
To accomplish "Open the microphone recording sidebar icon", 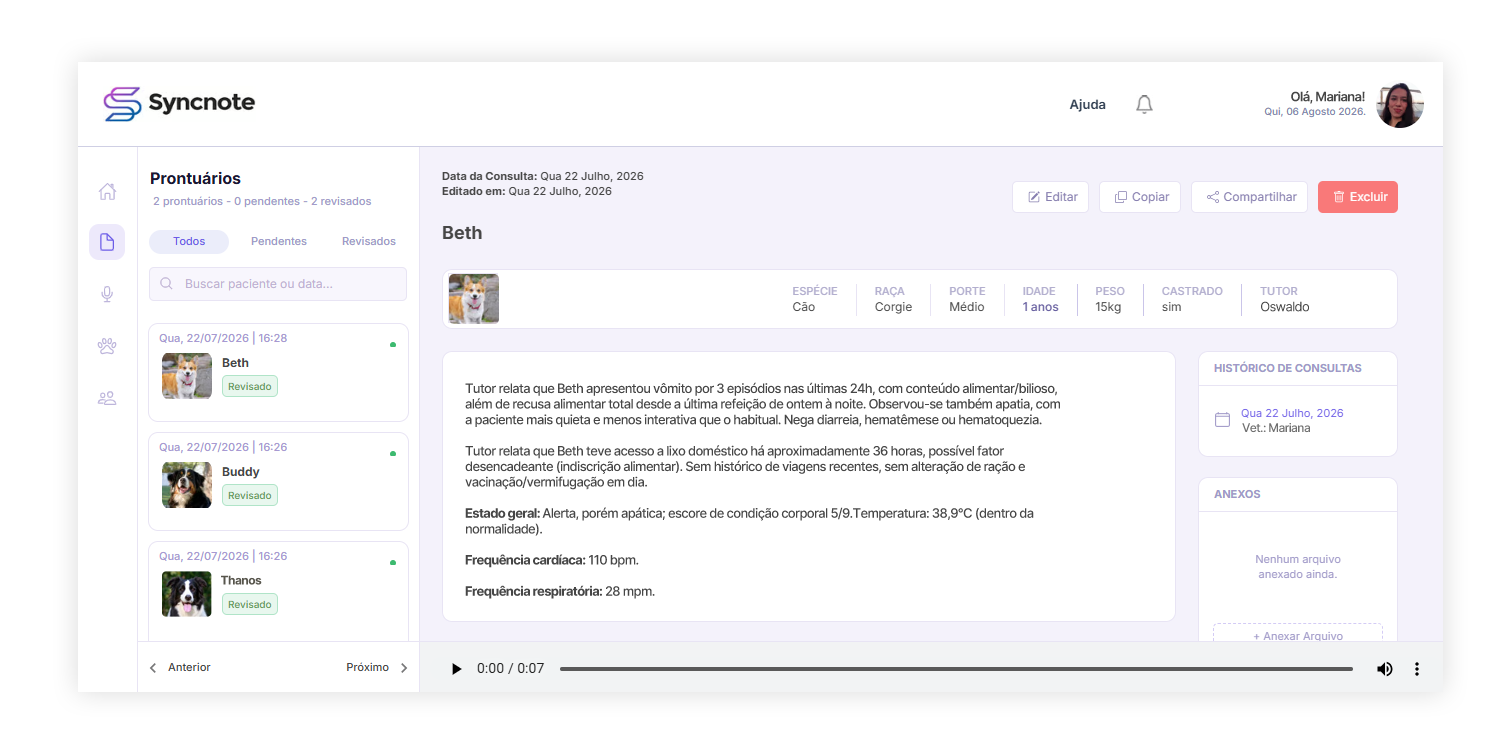I will point(107,294).
